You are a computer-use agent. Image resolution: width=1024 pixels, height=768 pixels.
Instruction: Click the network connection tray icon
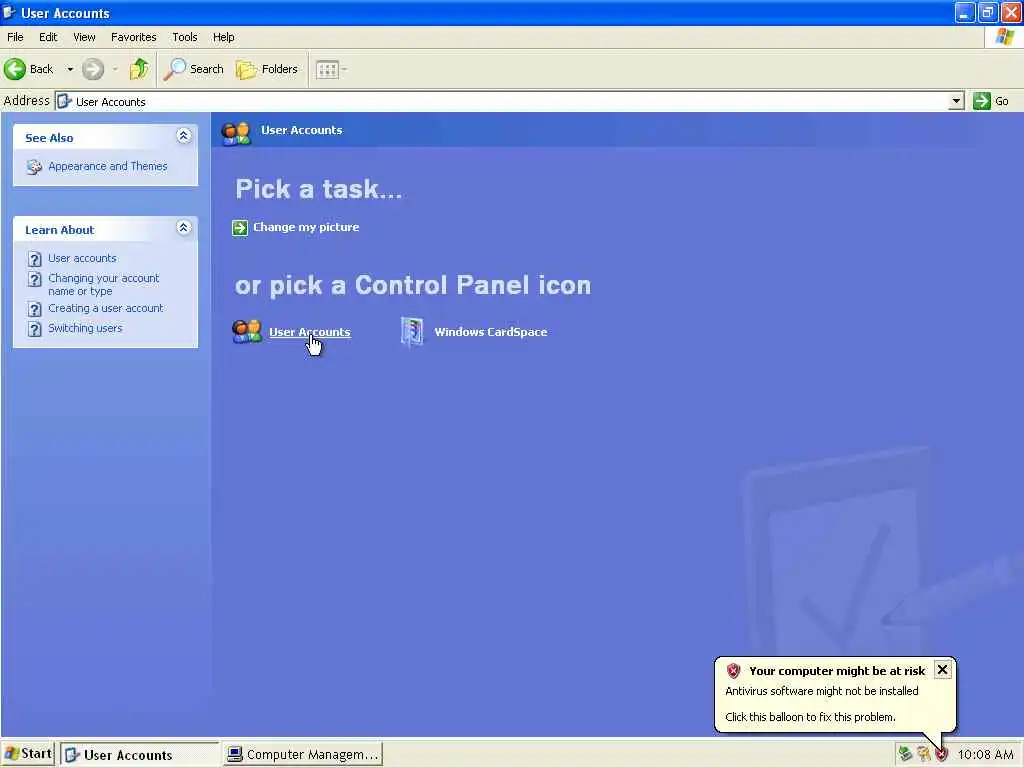point(904,754)
